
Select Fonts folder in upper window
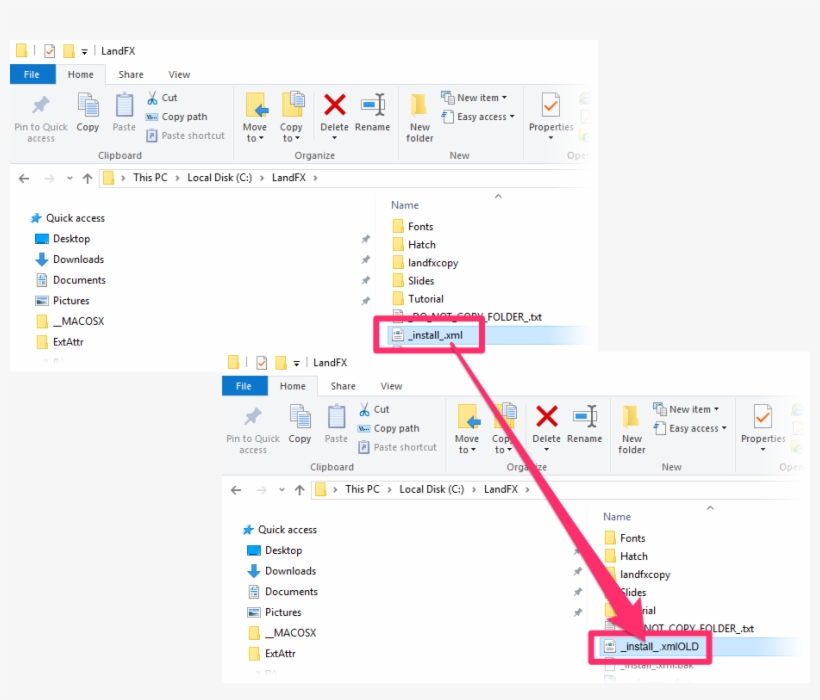coord(413,226)
